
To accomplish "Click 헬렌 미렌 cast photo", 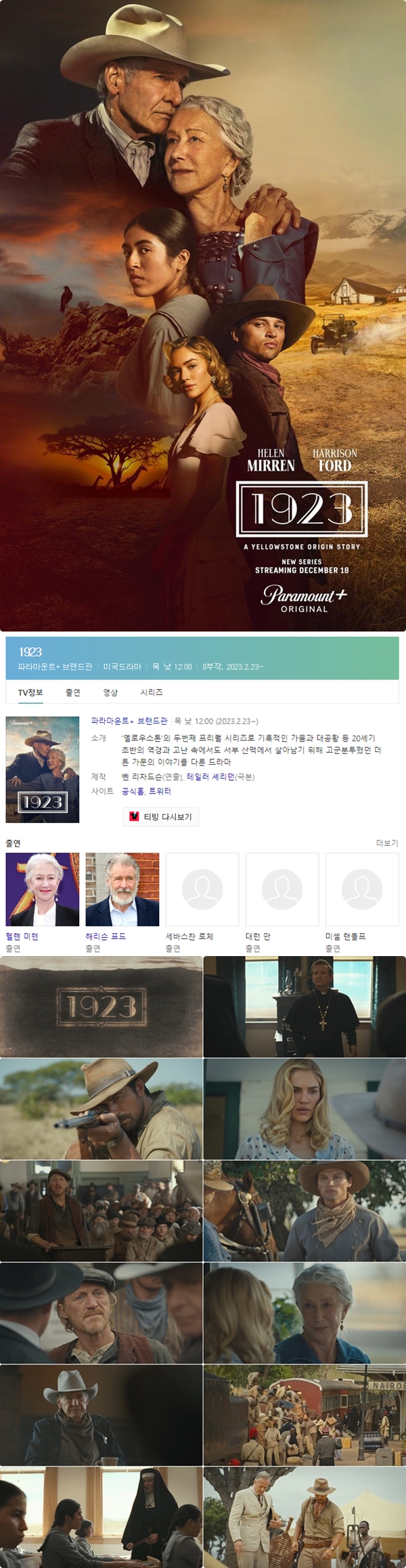I will tap(43, 889).
